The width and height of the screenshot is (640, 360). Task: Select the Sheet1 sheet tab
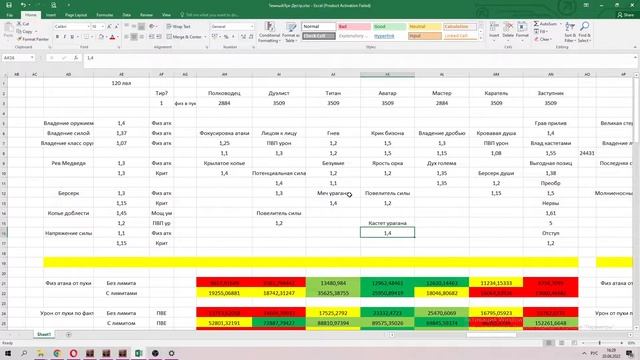(44, 334)
